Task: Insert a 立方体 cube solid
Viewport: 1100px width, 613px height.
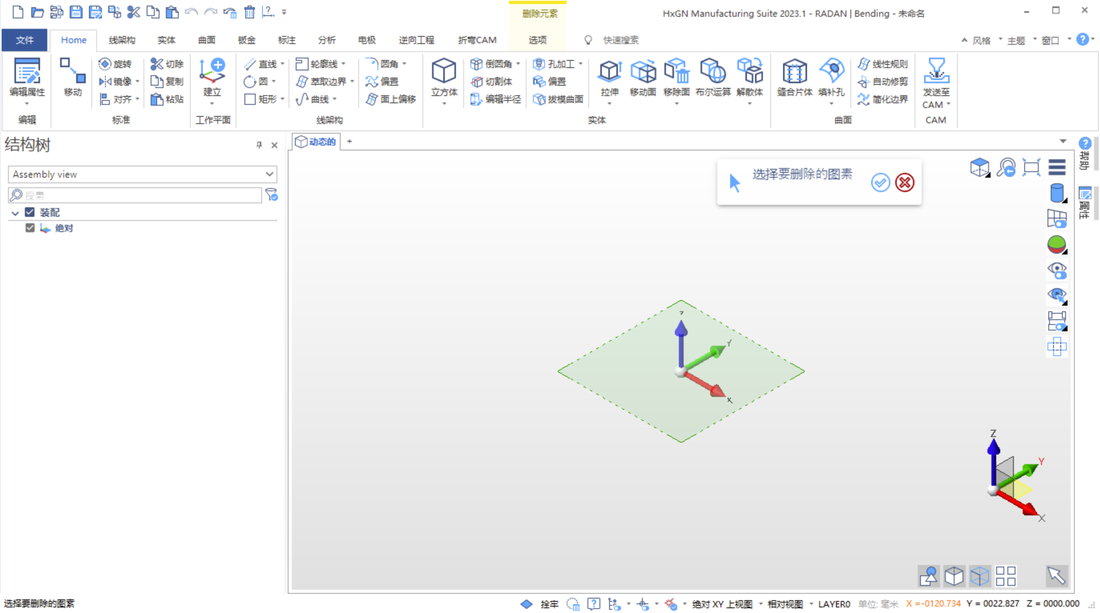Action: click(x=444, y=78)
